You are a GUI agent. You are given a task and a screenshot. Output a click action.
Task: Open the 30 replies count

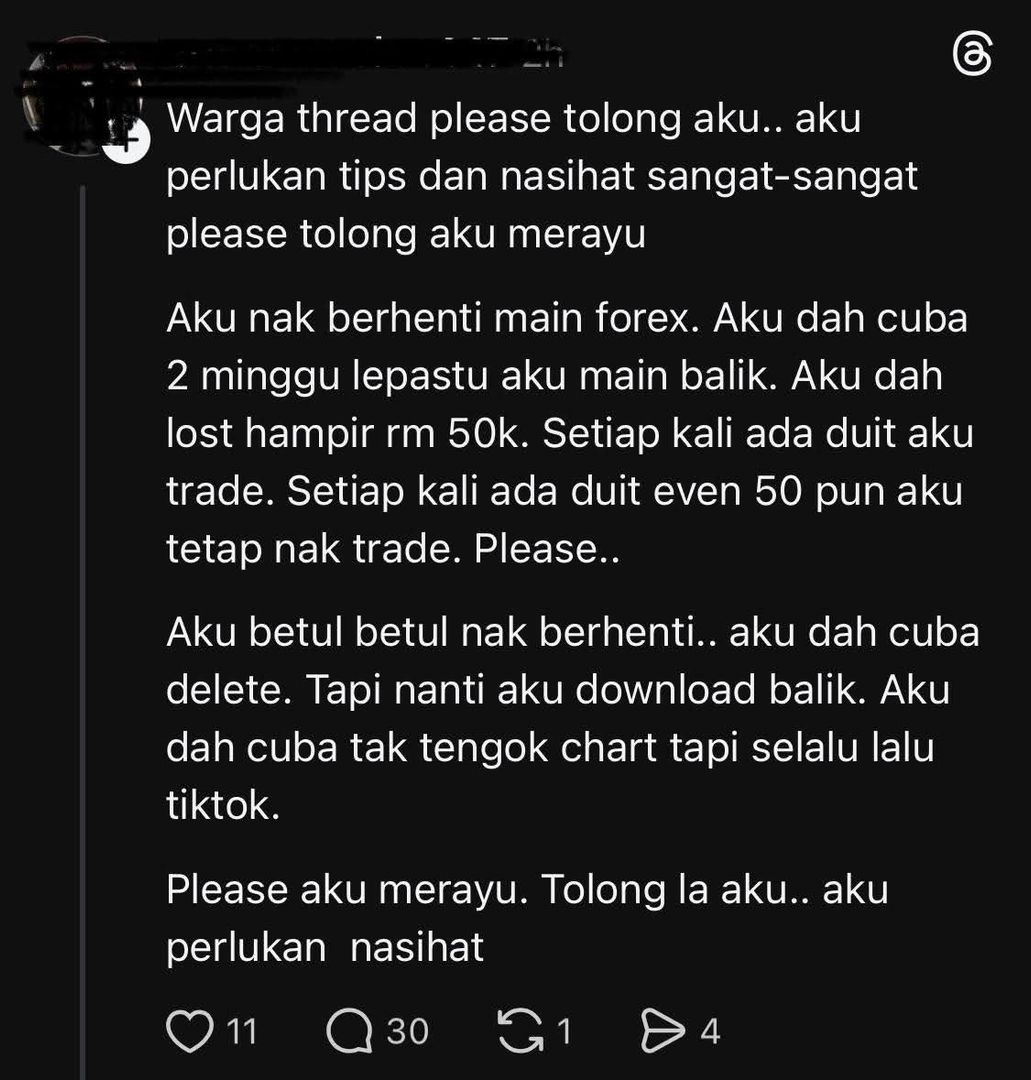click(x=408, y=1031)
